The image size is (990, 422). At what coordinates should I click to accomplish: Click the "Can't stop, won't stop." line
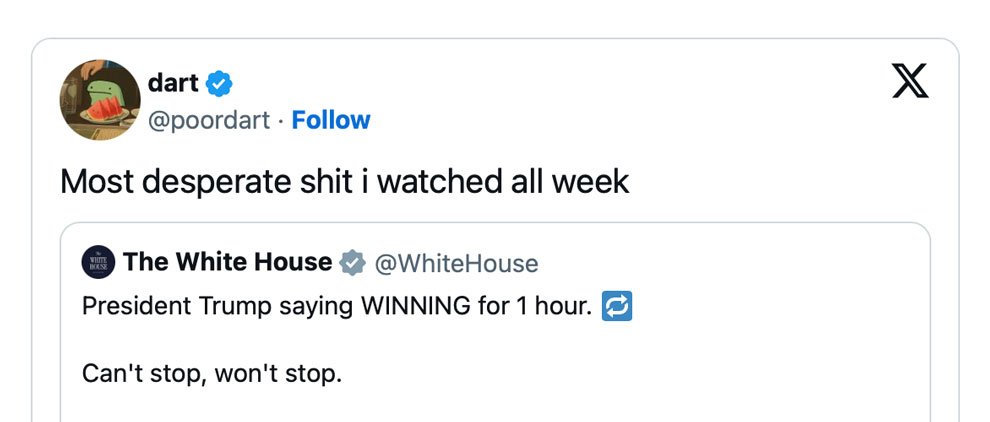212,374
